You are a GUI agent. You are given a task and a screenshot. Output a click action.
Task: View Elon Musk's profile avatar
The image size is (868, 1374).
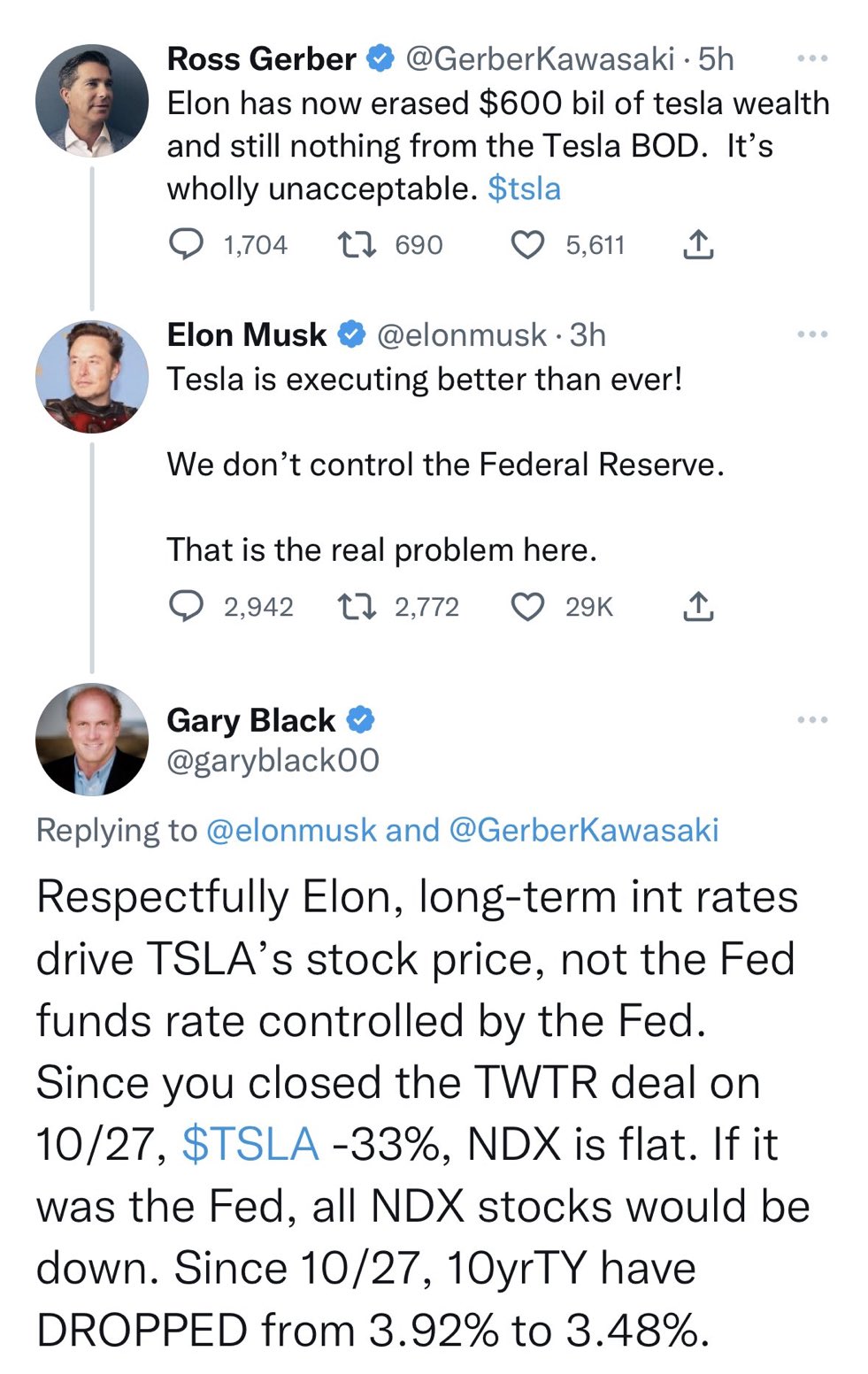click(x=92, y=377)
